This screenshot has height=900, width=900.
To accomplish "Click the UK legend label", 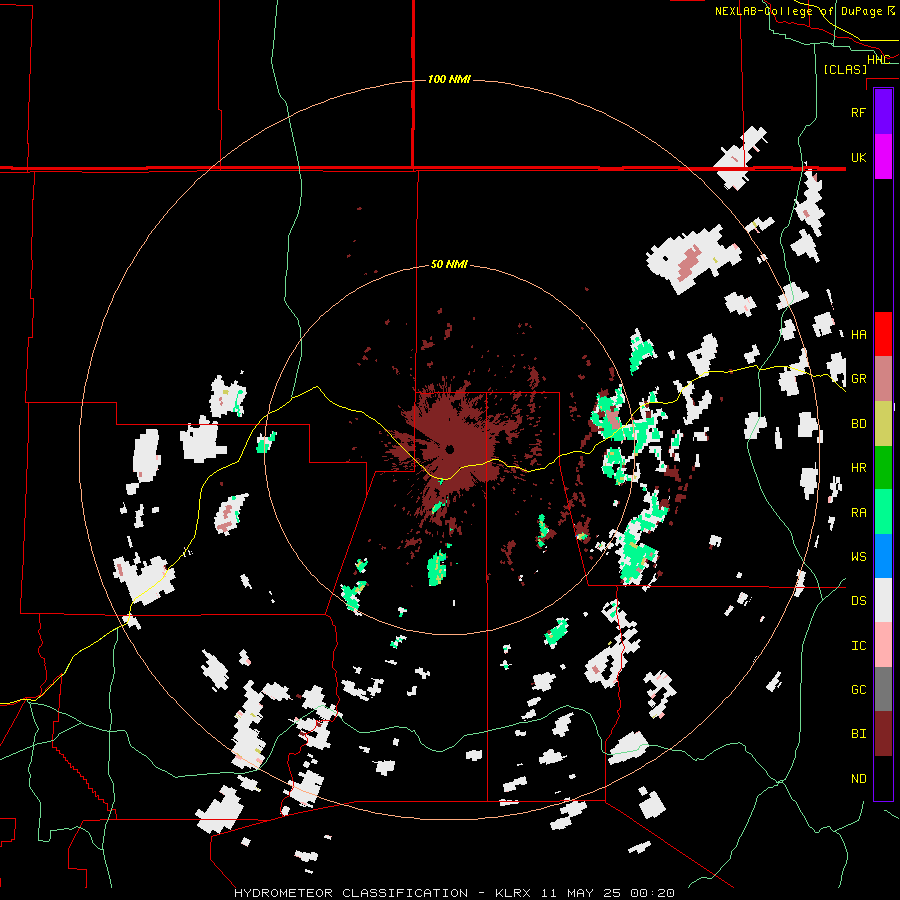I will [858, 157].
